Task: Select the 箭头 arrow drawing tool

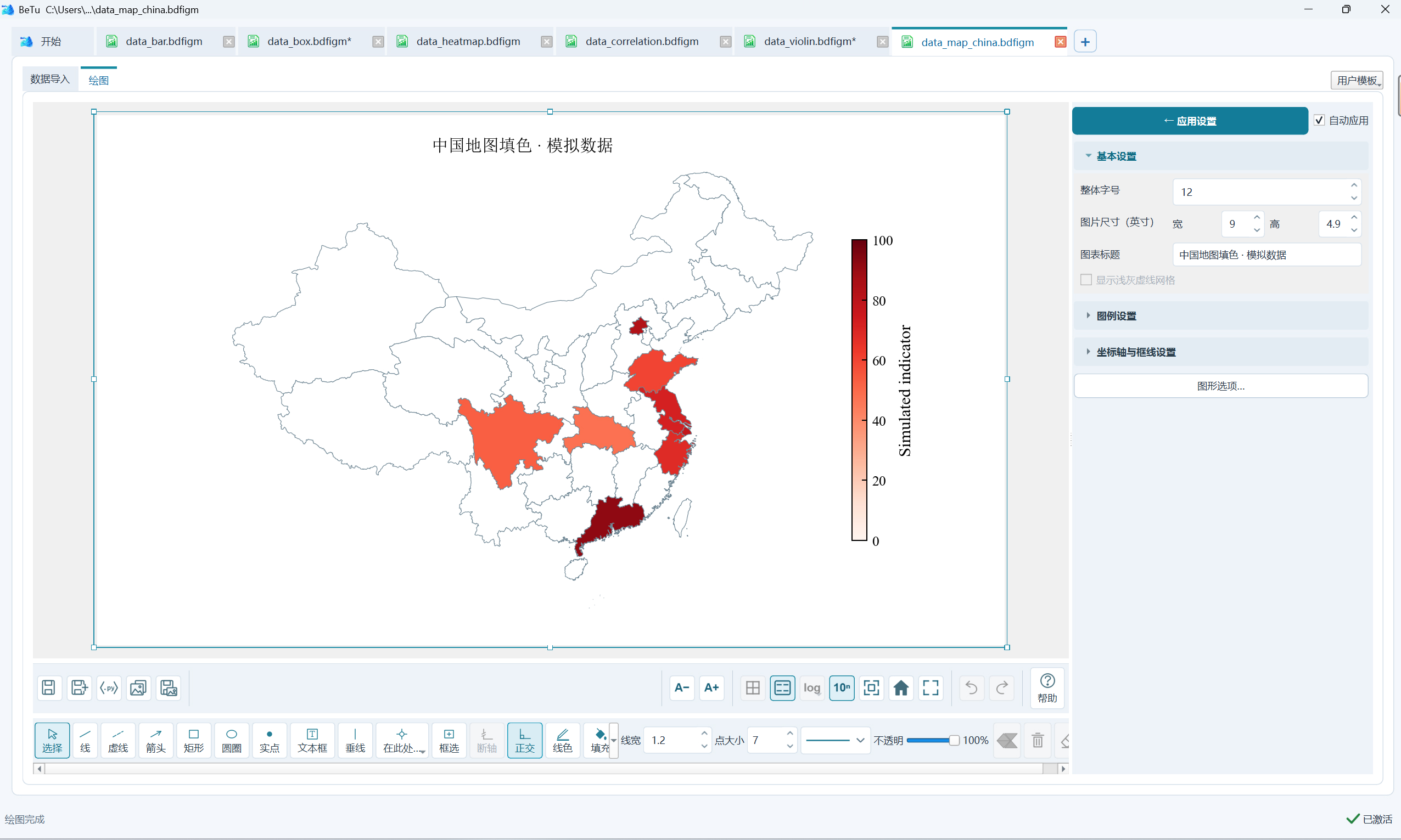Action: [x=156, y=740]
